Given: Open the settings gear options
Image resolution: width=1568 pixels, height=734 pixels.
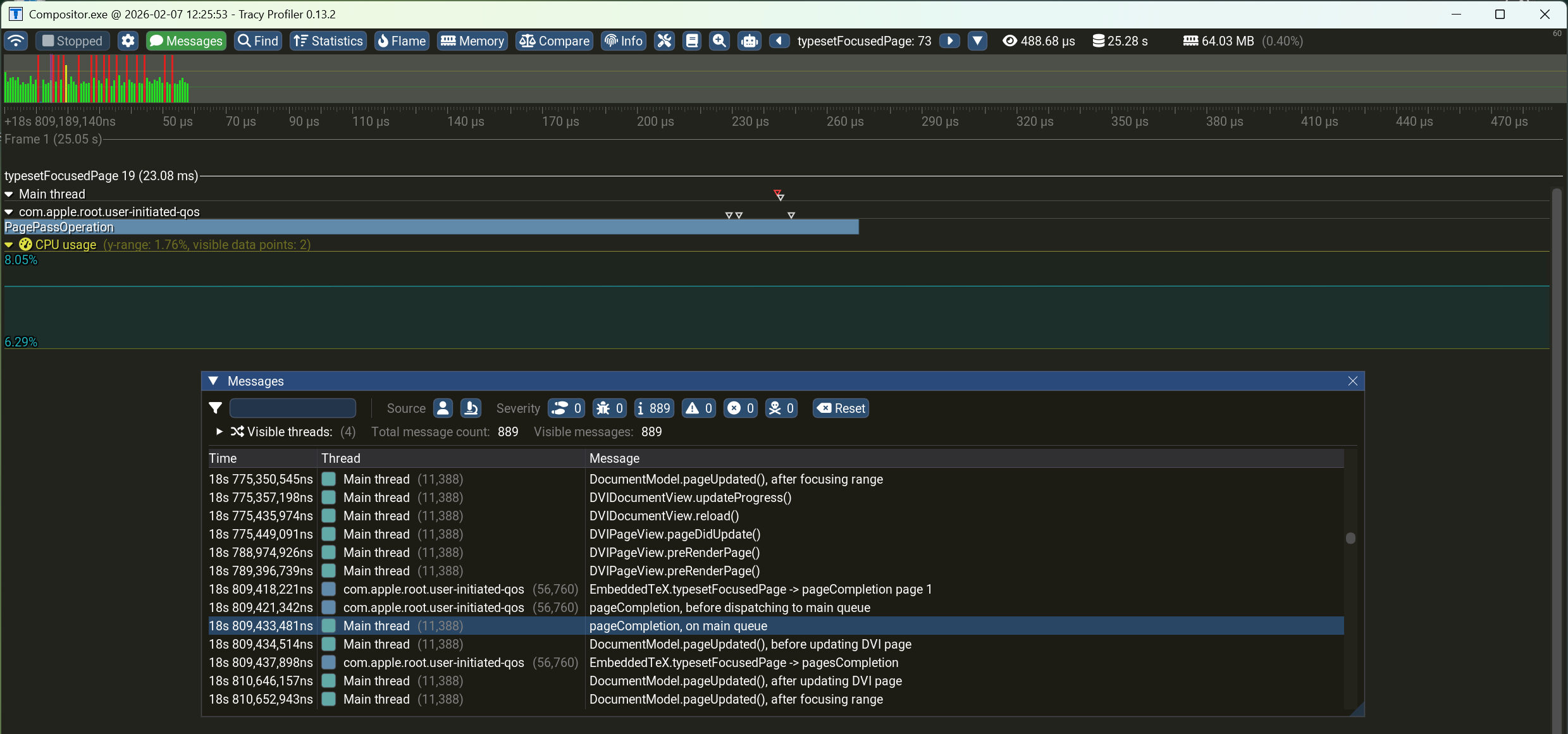Looking at the screenshot, I should [x=128, y=41].
